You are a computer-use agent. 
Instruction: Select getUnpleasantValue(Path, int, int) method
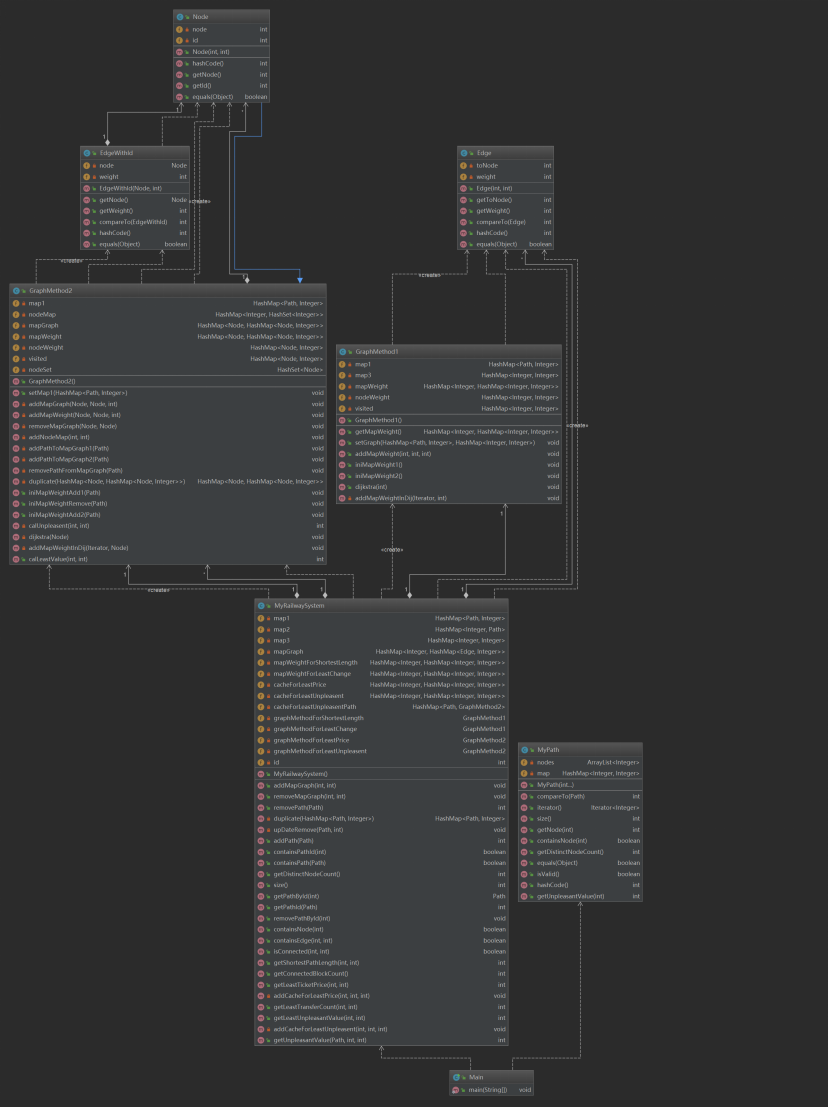tap(381, 1040)
